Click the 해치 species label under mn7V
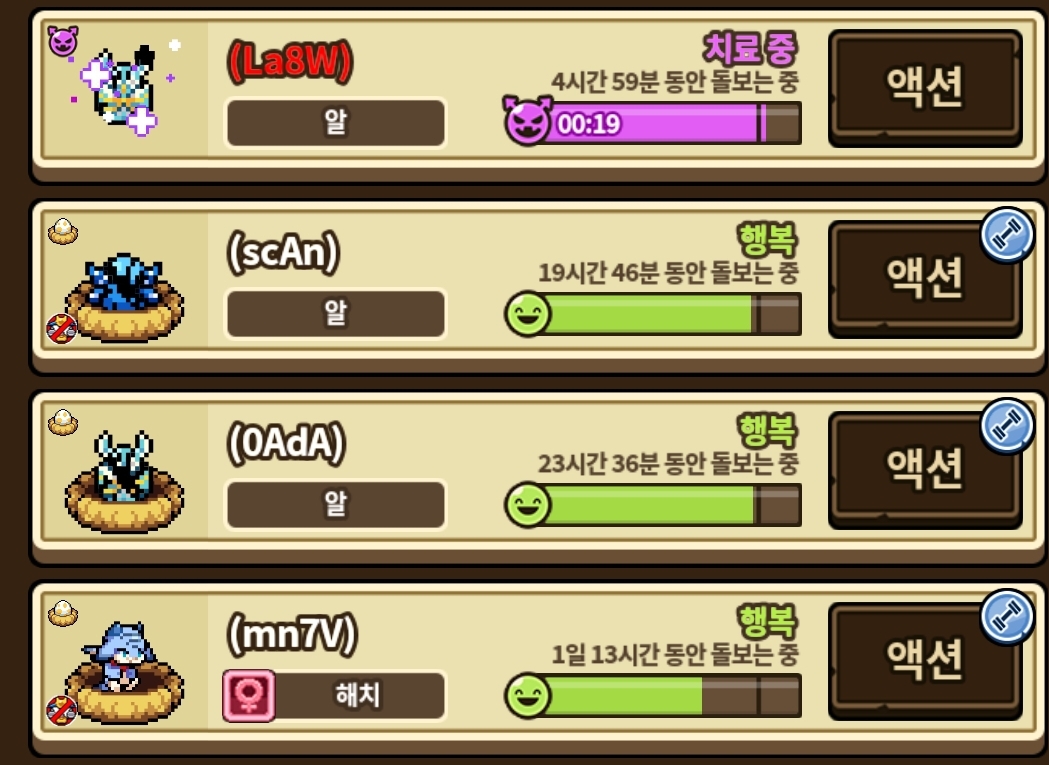 click(x=359, y=695)
